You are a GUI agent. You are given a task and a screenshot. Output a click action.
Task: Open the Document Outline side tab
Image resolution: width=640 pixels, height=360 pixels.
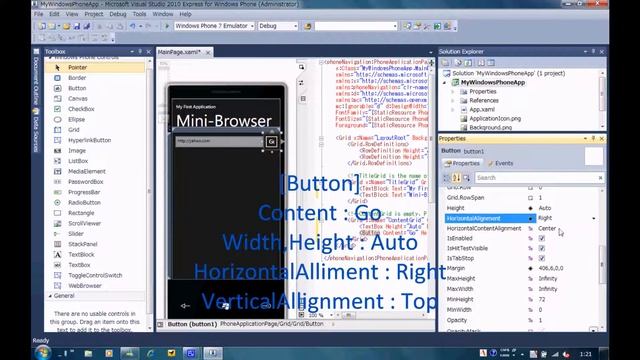36,78
